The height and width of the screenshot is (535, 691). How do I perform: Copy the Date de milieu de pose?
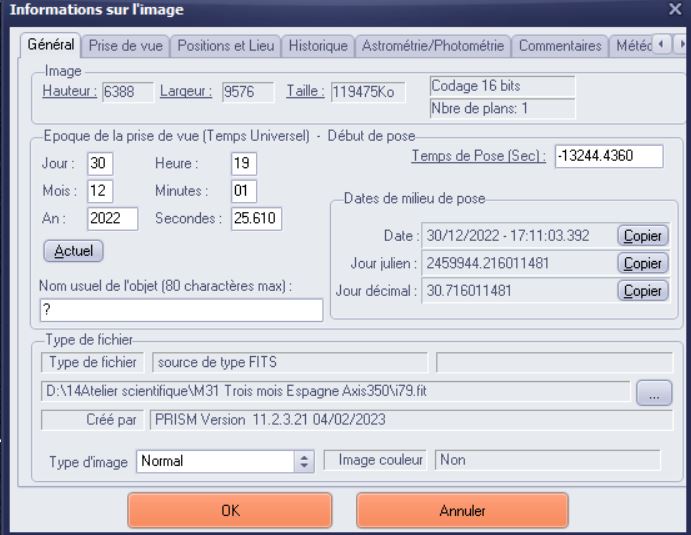[642, 236]
